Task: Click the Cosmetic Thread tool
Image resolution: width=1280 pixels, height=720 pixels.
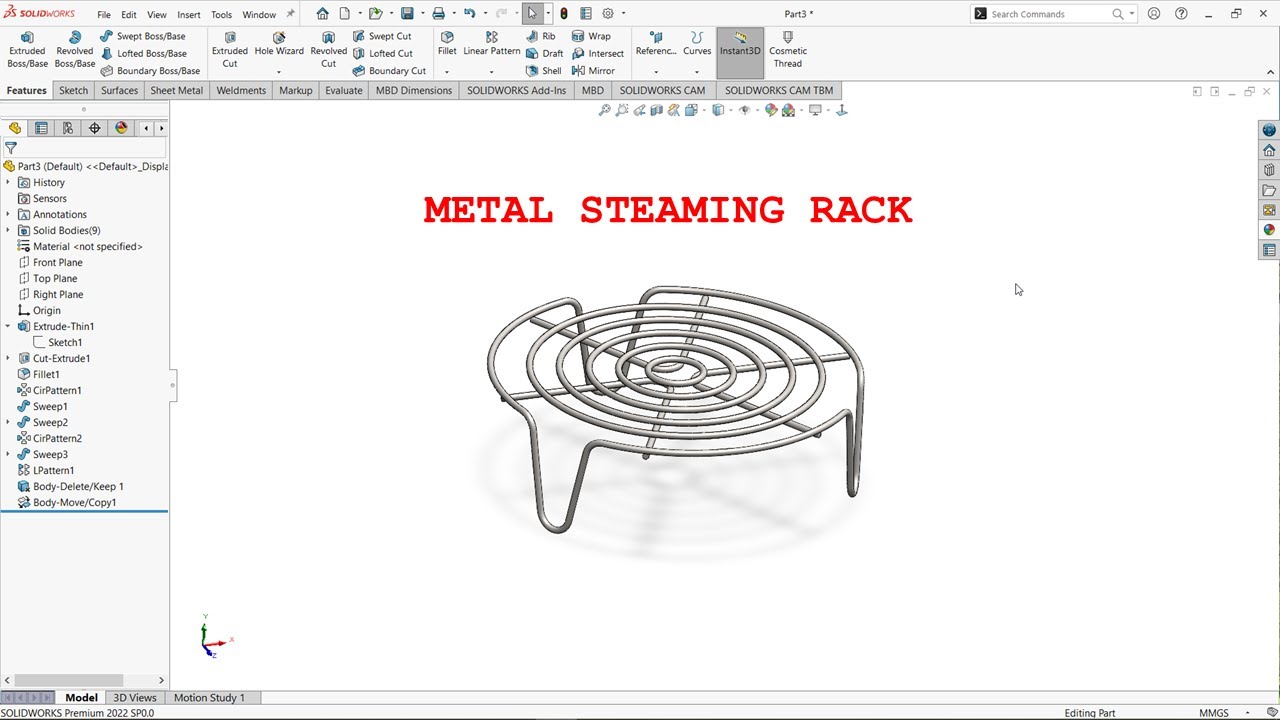Action: pos(788,50)
